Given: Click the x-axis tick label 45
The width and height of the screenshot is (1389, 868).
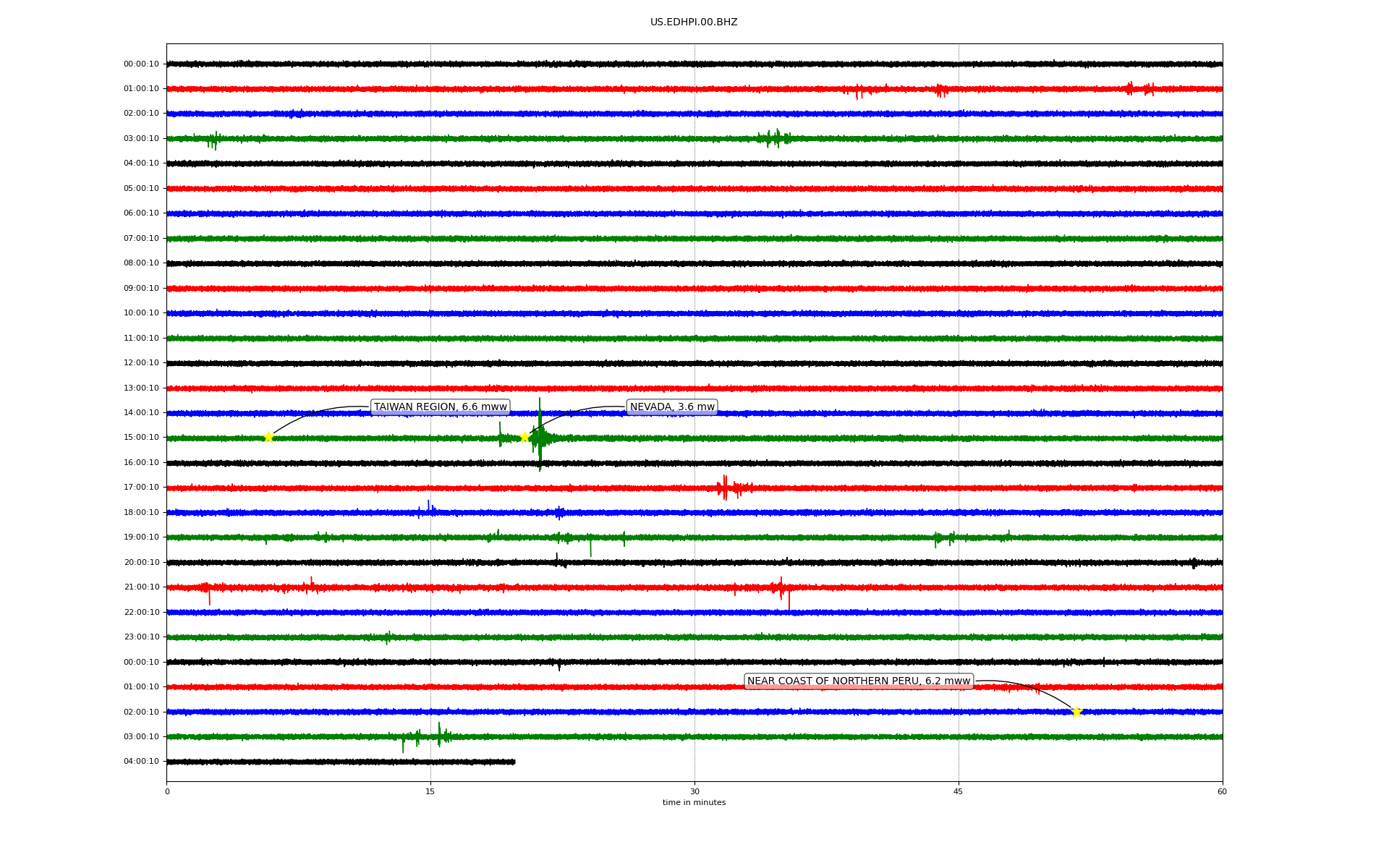Looking at the screenshot, I should pyautogui.click(x=959, y=791).
